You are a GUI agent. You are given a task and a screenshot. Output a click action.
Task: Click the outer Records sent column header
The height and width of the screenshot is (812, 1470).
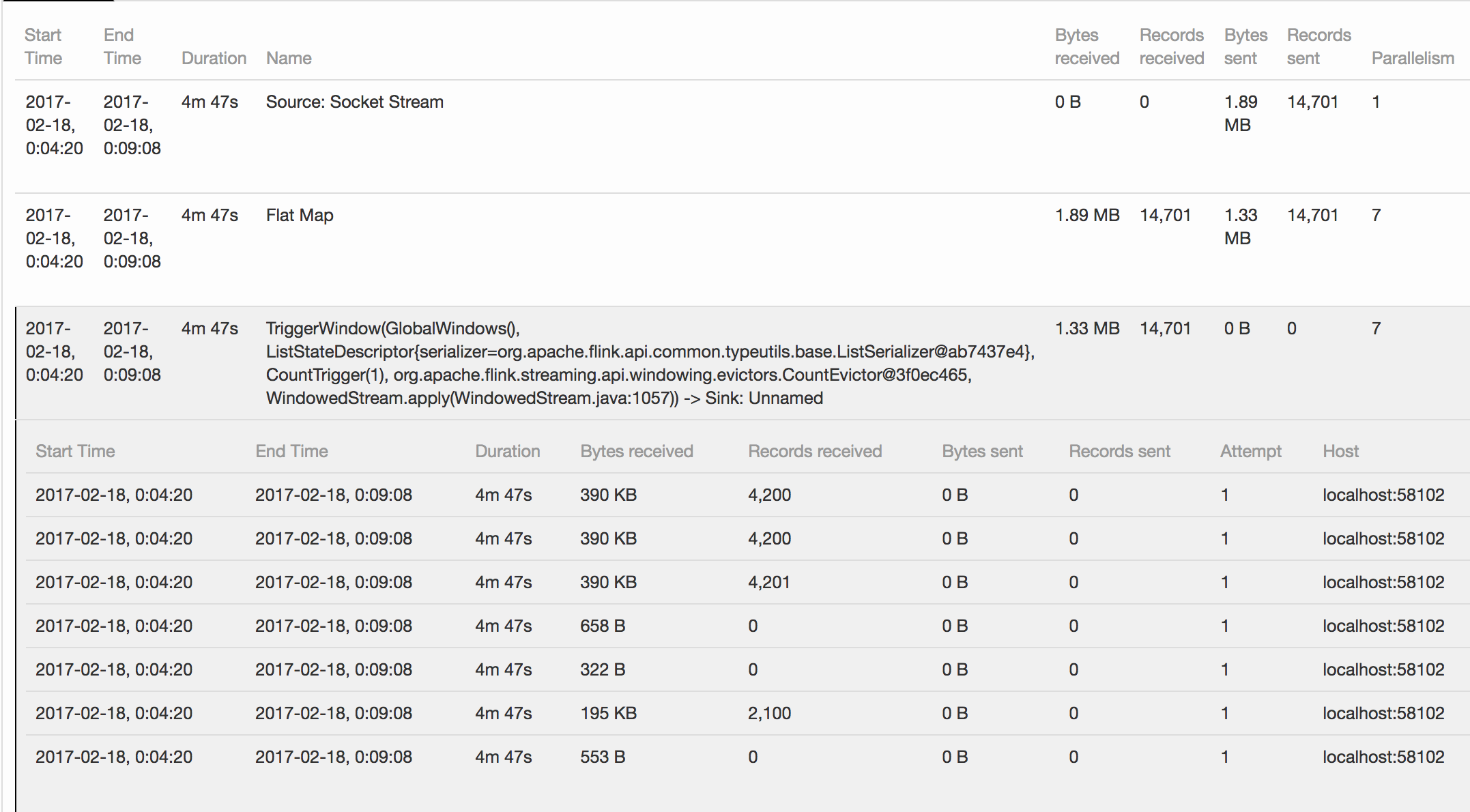coord(1318,46)
